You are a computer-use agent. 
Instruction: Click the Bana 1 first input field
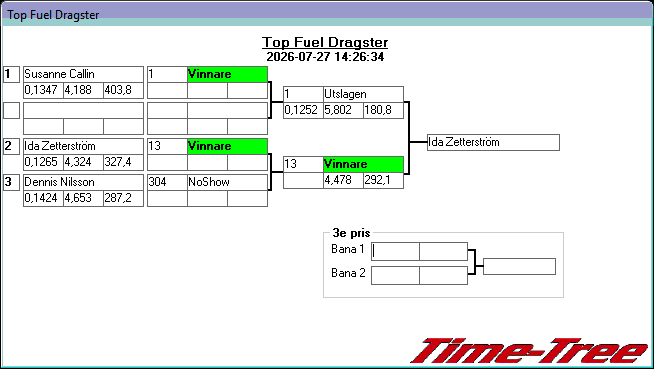395,251
